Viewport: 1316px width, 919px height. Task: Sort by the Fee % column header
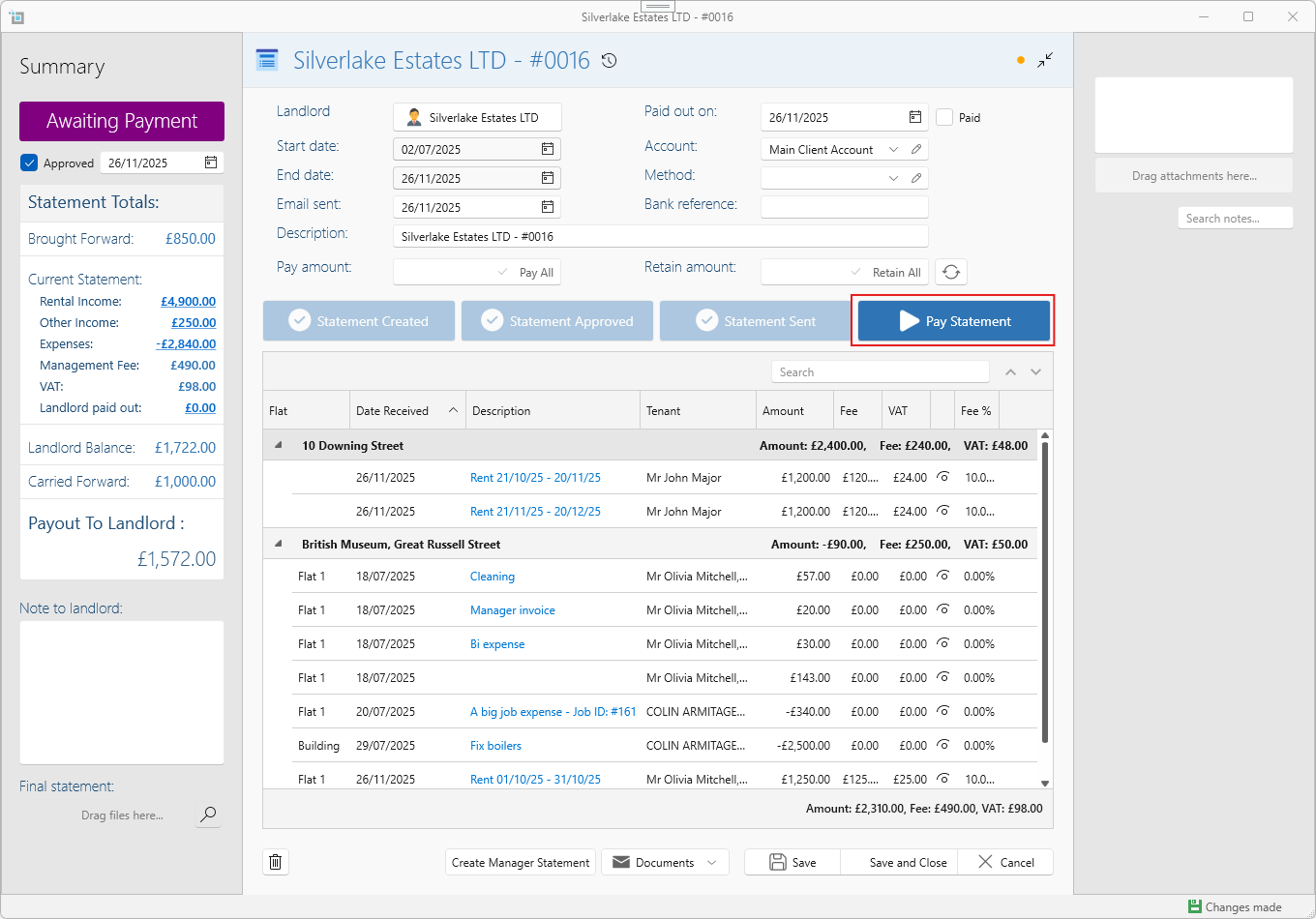976,410
